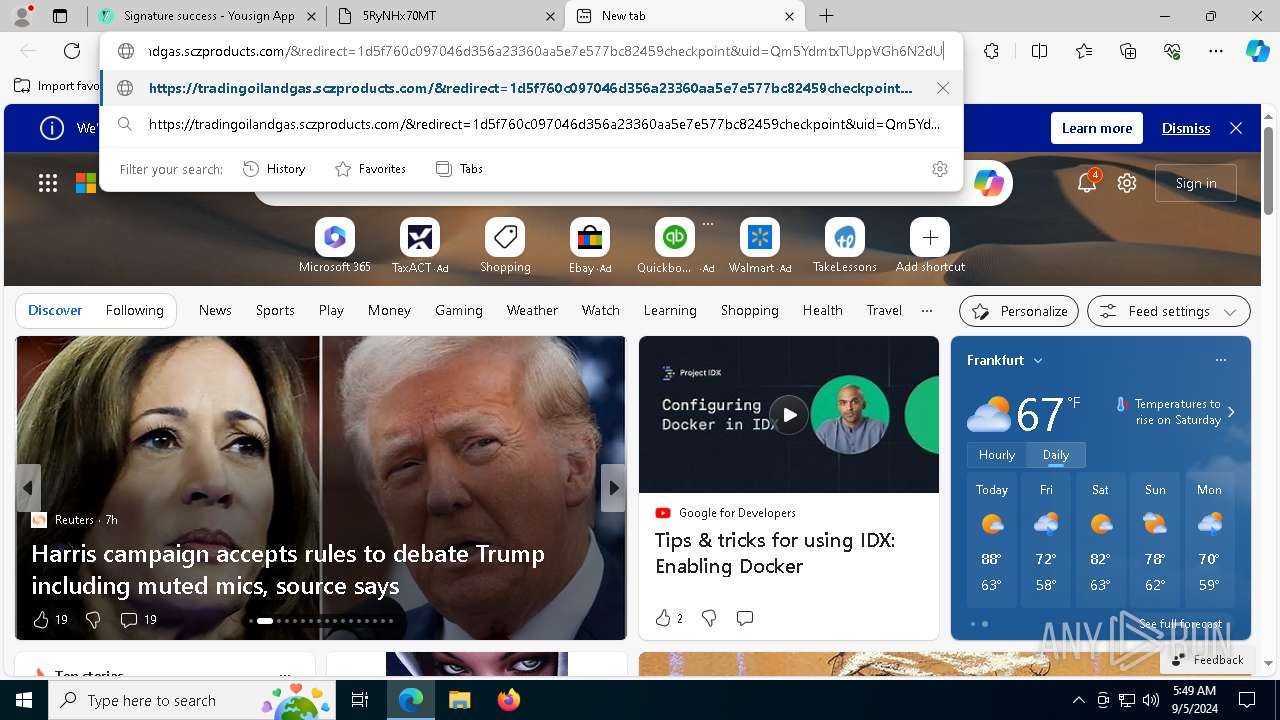The height and width of the screenshot is (720, 1280).
Task: Filter search by Favorites
Action: [x=370, y=169]
